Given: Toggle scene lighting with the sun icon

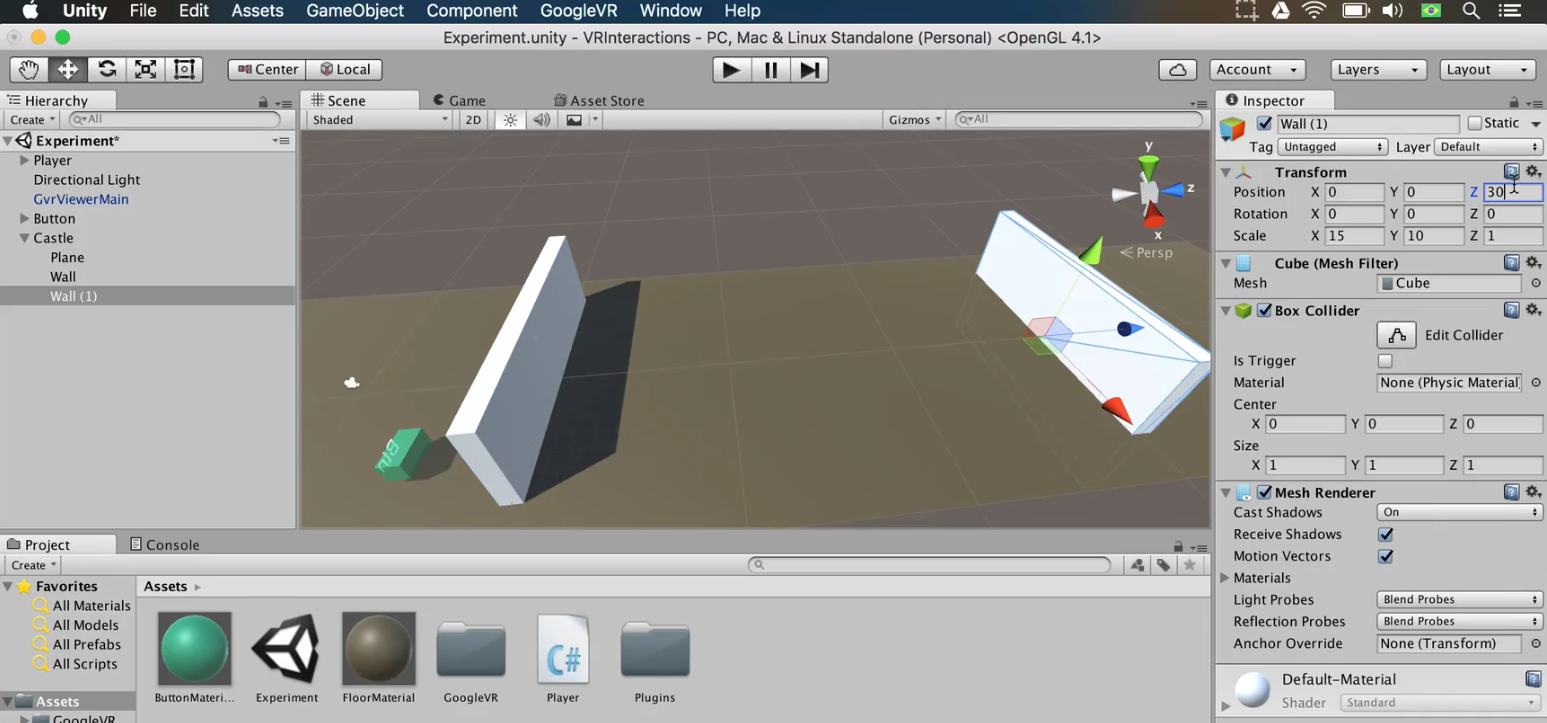Looking at the screenshot, I should 509,119.
